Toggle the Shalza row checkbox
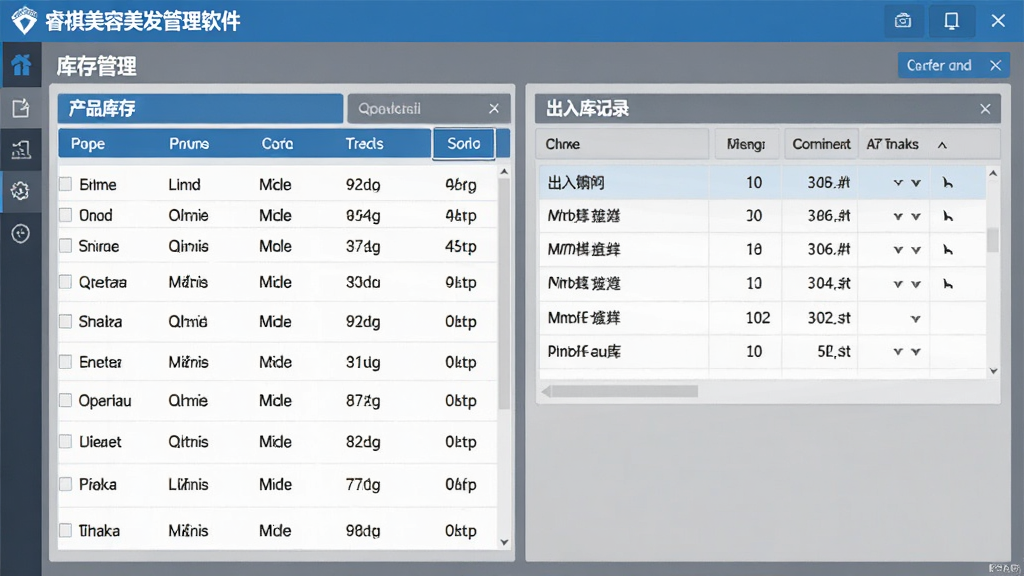Viewport: 1024px width, 576px height. click(x=65, y=321)
